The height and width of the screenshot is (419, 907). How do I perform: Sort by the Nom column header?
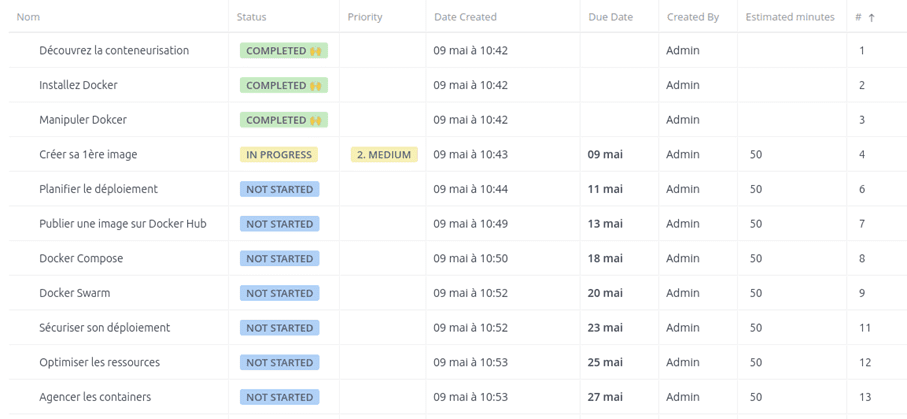point(28,17)
